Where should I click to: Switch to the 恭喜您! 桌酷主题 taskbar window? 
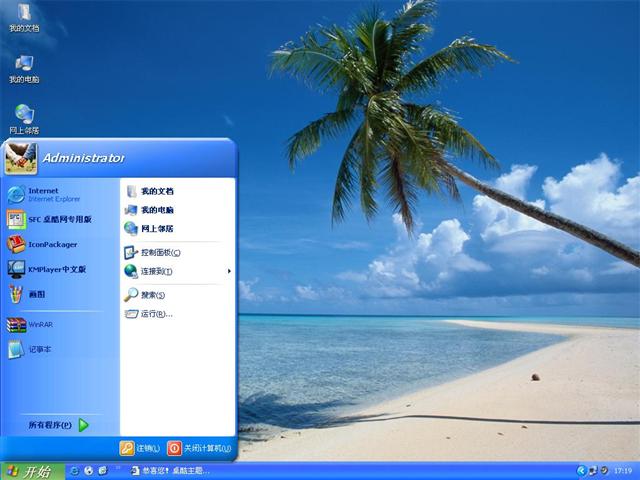(171, 471)
